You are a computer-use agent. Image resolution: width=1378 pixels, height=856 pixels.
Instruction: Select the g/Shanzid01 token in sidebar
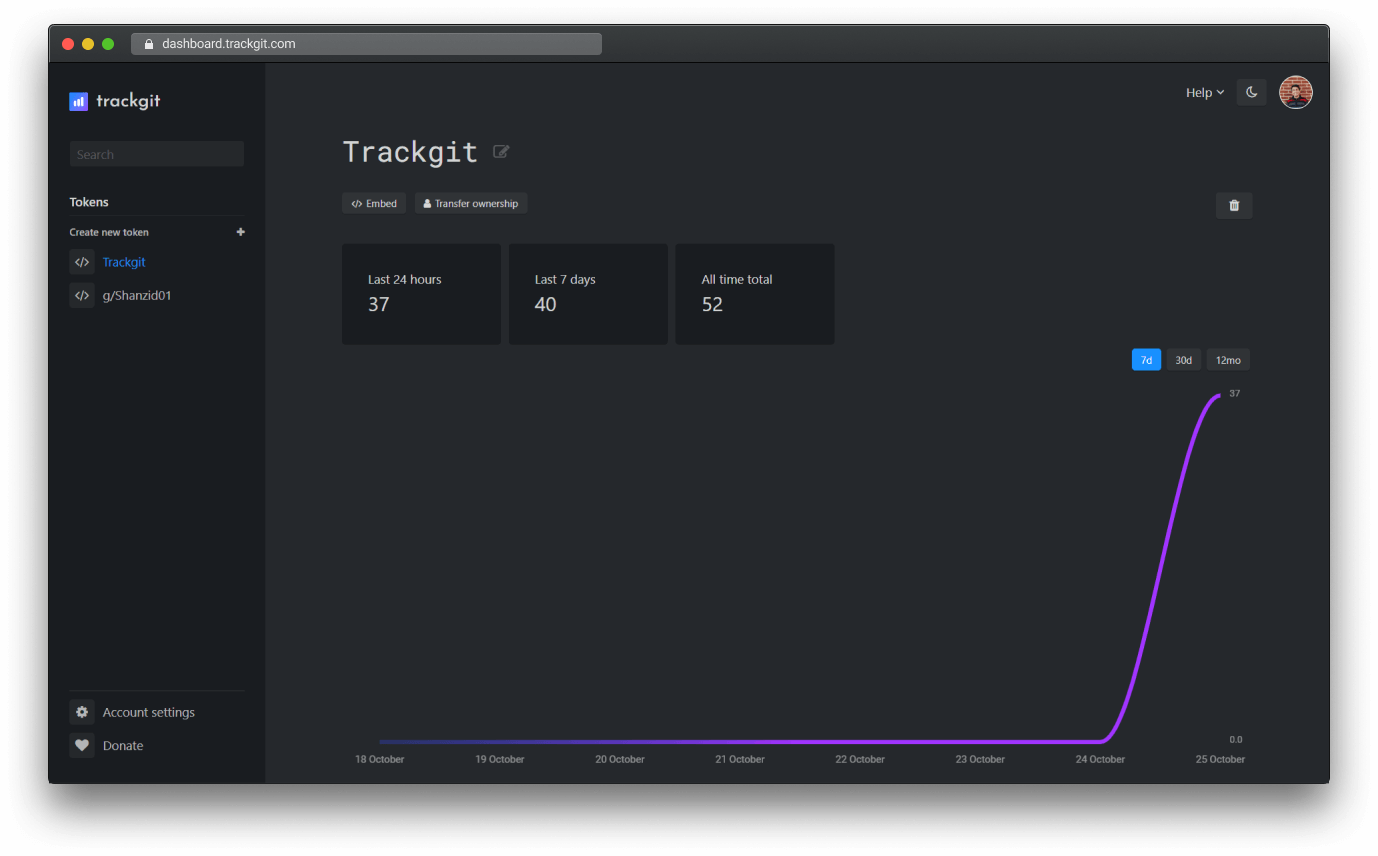(137, 295)
